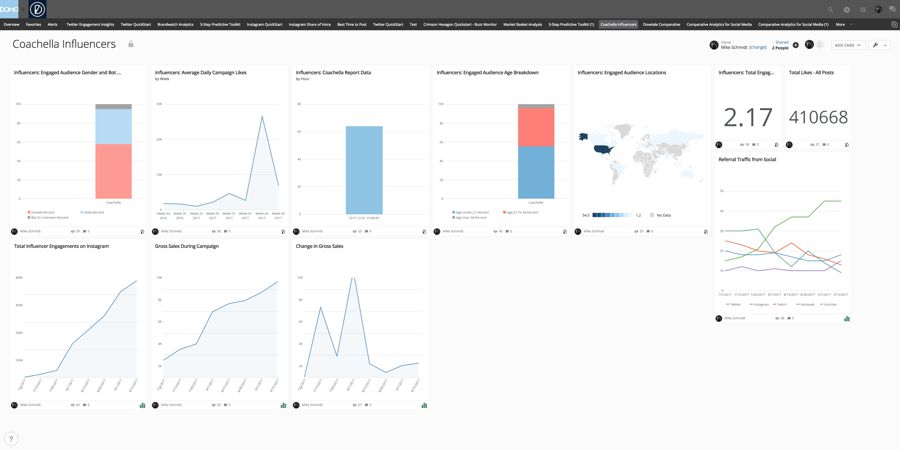900x450 pixels.
Task: Switch to Best Time to Post tab
Action: (x=352, y=25)
